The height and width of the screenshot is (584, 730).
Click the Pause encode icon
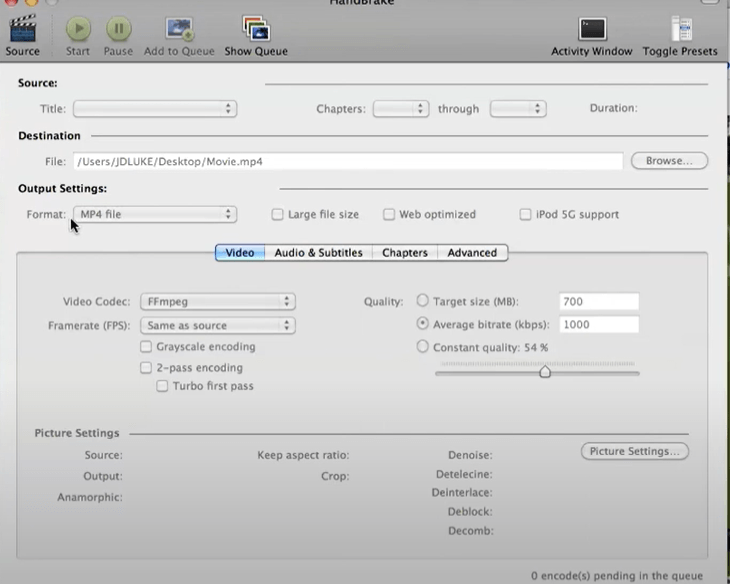click(119, 29)
